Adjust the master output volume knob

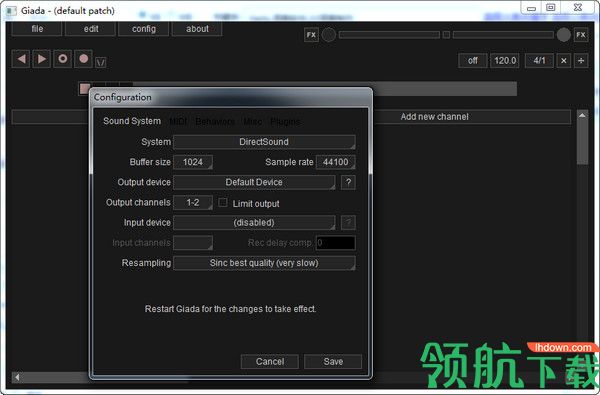pos(564,35)
